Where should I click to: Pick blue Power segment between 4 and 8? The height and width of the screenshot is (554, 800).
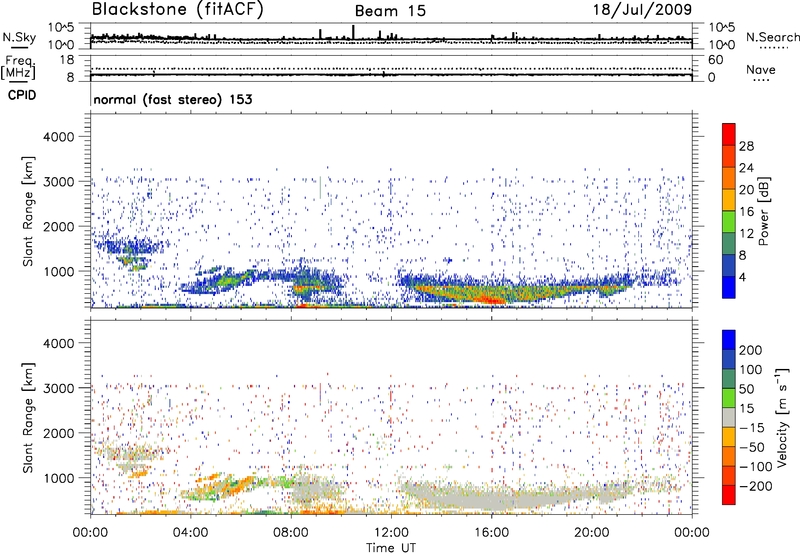(x=729, y=265)
